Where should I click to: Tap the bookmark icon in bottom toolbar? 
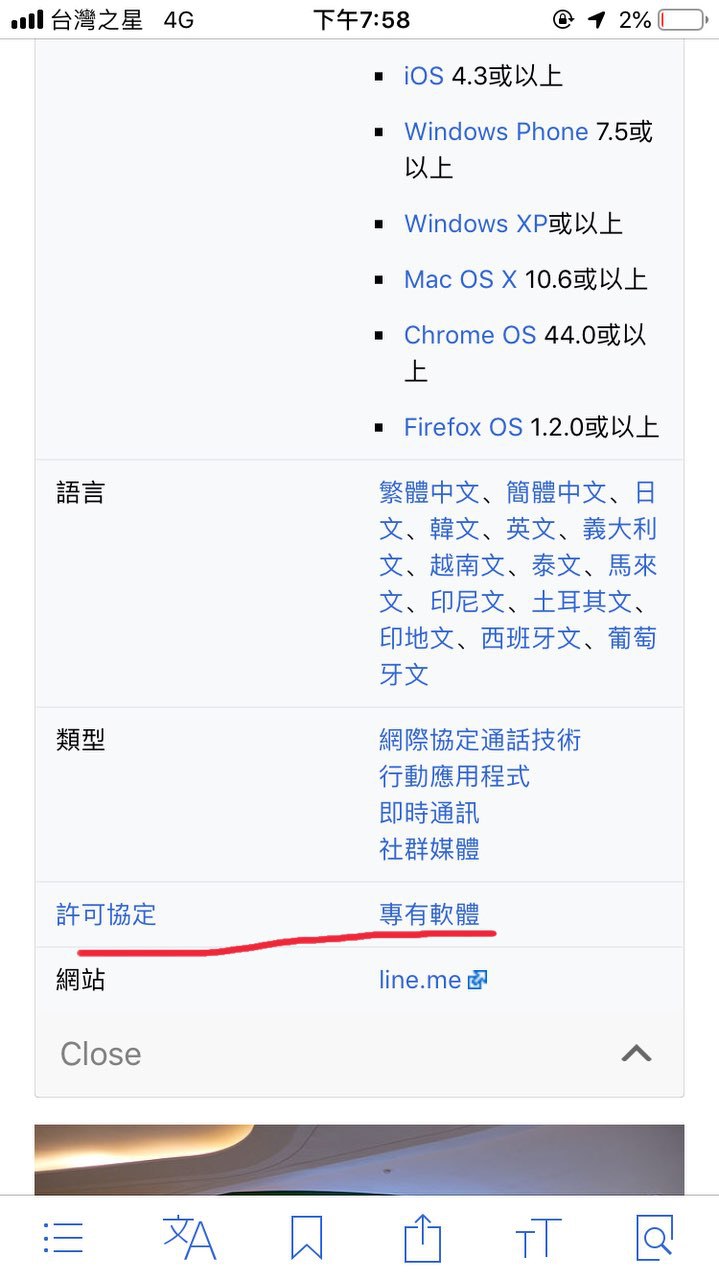306,1238
